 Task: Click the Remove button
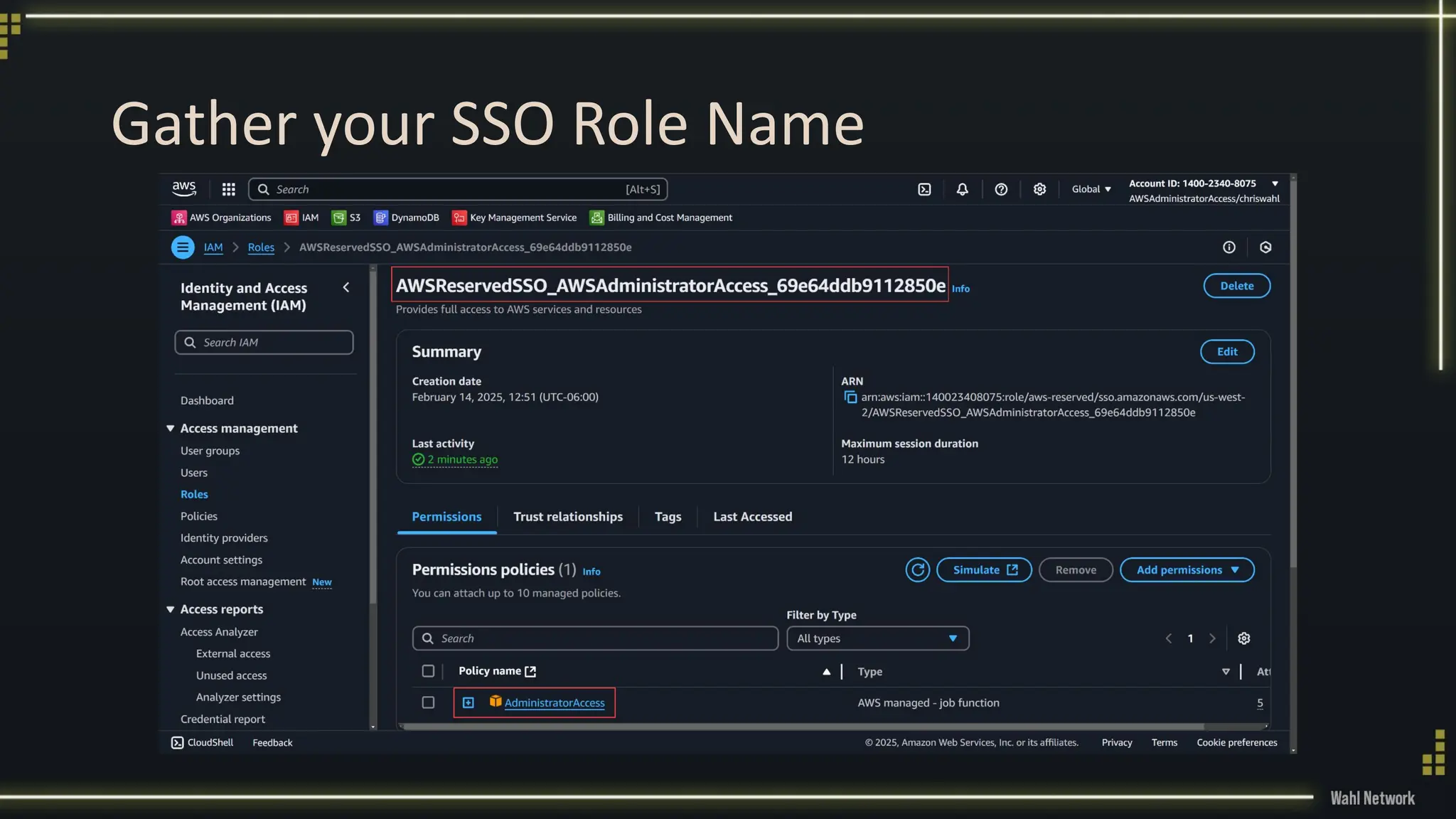(x=1076, y=569)
